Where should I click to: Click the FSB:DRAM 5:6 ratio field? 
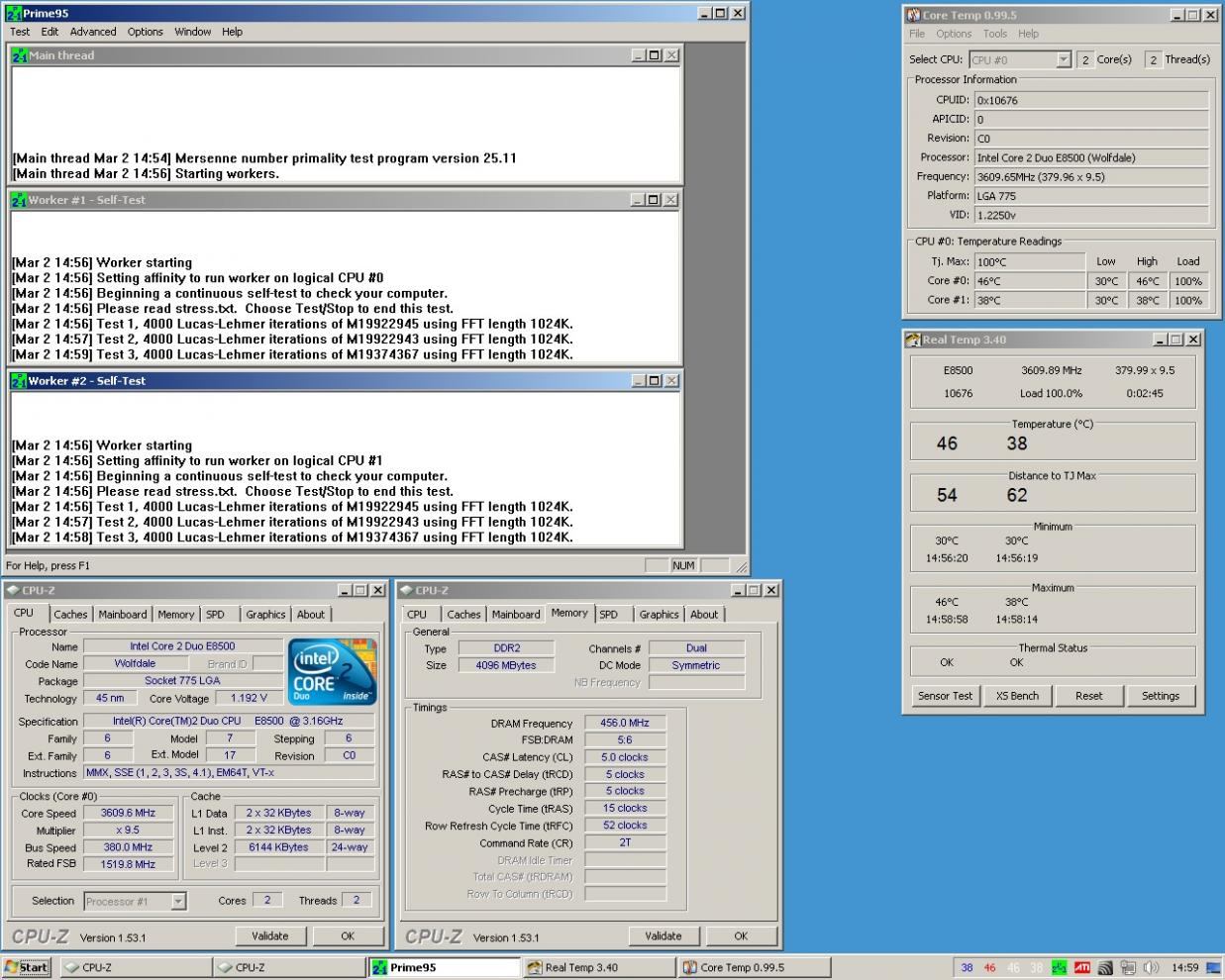(625, 739)
